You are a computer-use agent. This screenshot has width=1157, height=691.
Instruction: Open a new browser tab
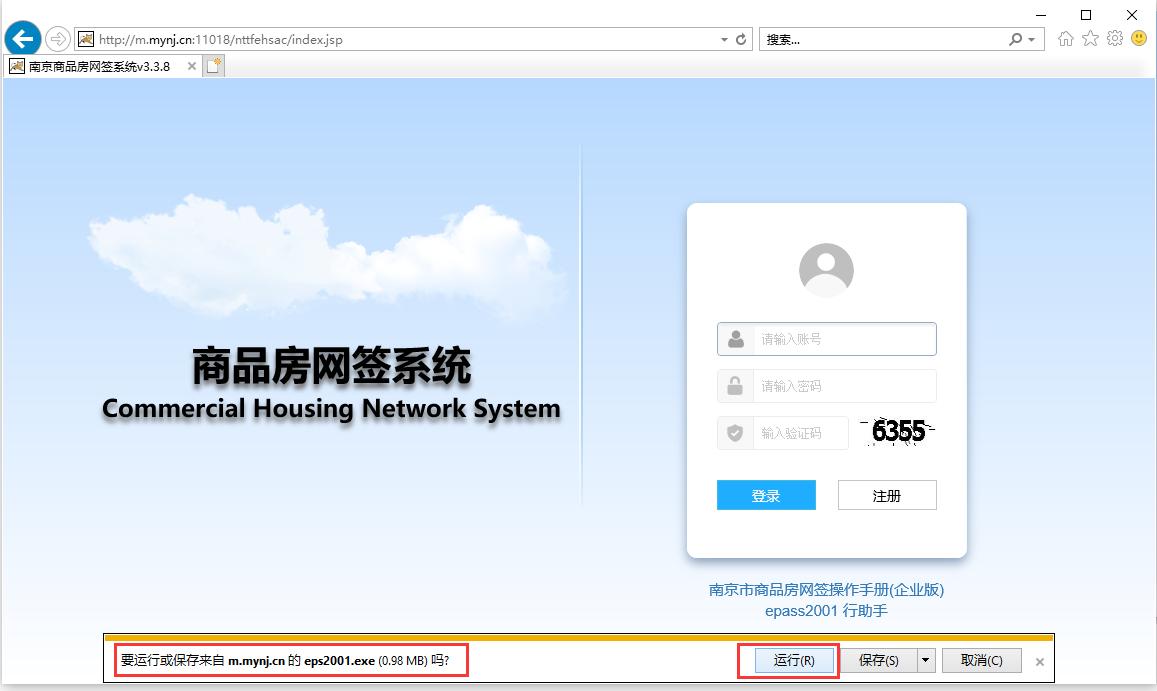coord(213,65)
